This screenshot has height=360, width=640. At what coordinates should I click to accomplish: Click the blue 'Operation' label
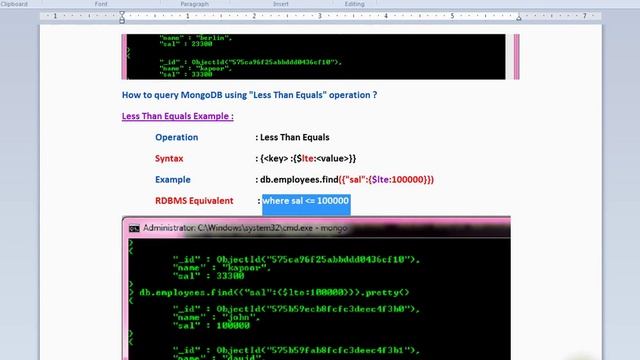[176, 138]
